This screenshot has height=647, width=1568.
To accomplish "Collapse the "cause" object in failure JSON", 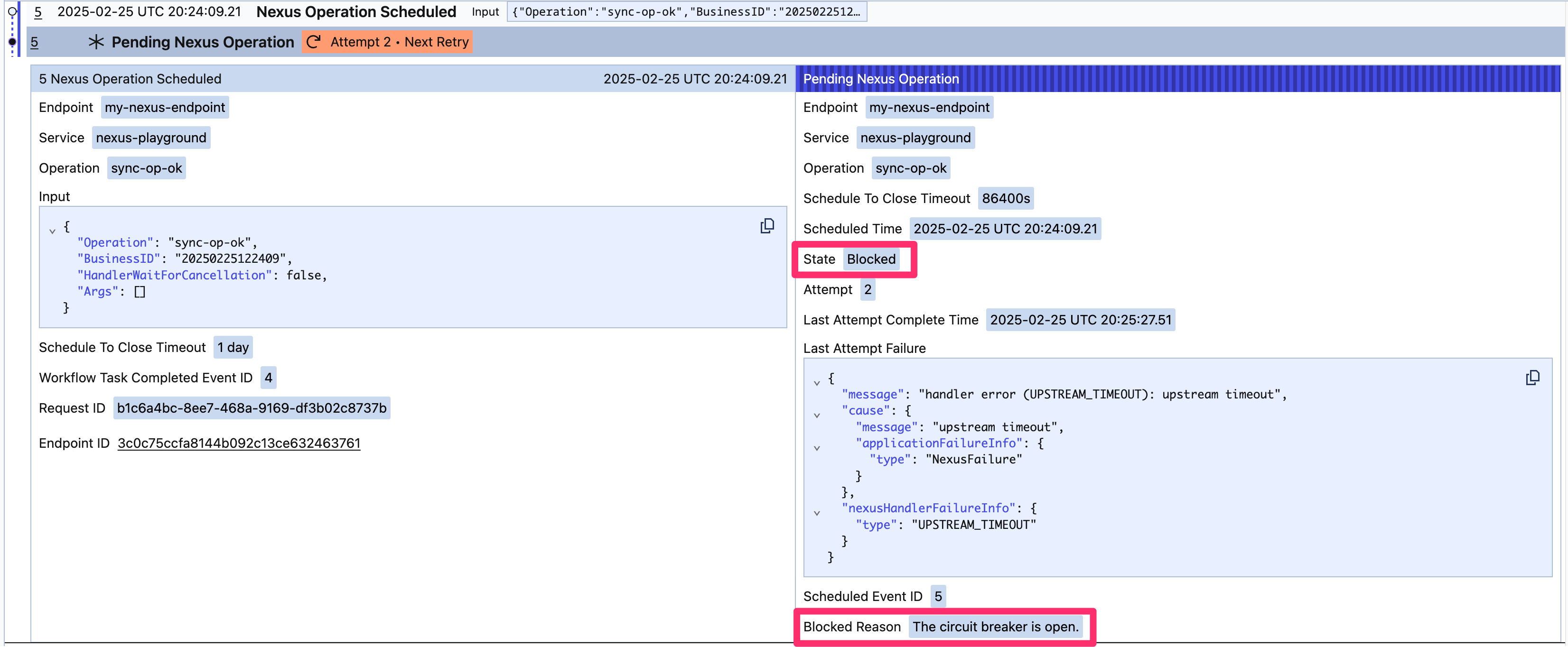I will coord(817,416).
